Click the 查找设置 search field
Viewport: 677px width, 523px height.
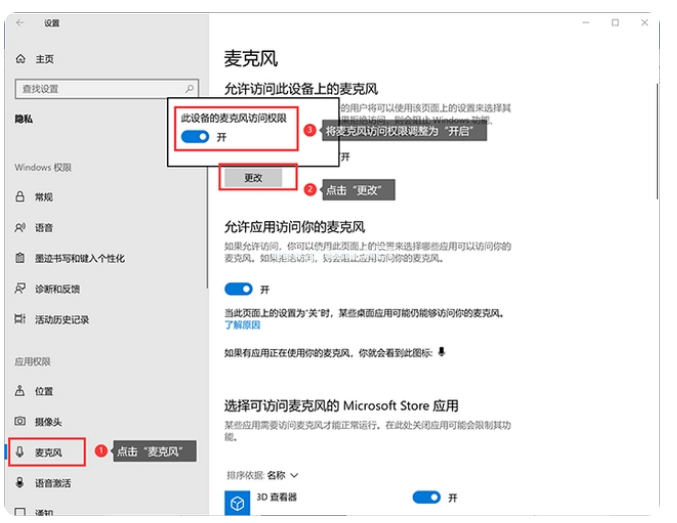click(100, 89)
